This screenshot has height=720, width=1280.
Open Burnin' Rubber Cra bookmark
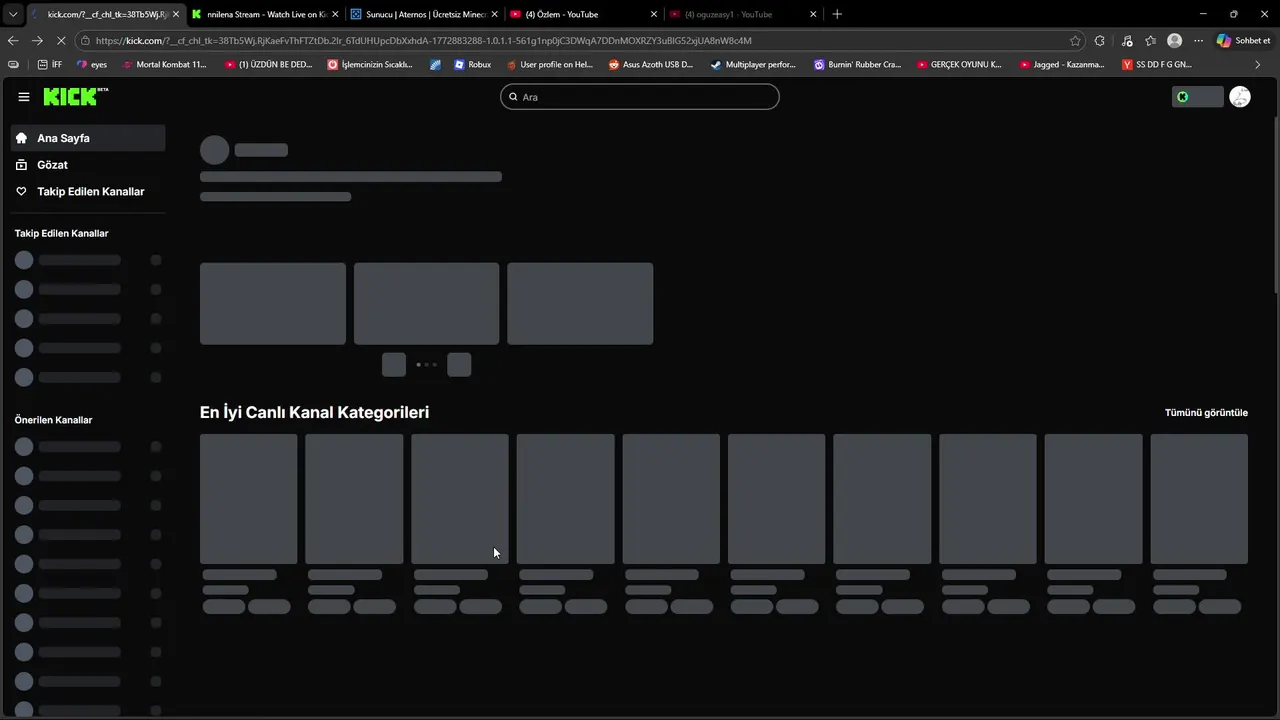[x=857, y=64]
